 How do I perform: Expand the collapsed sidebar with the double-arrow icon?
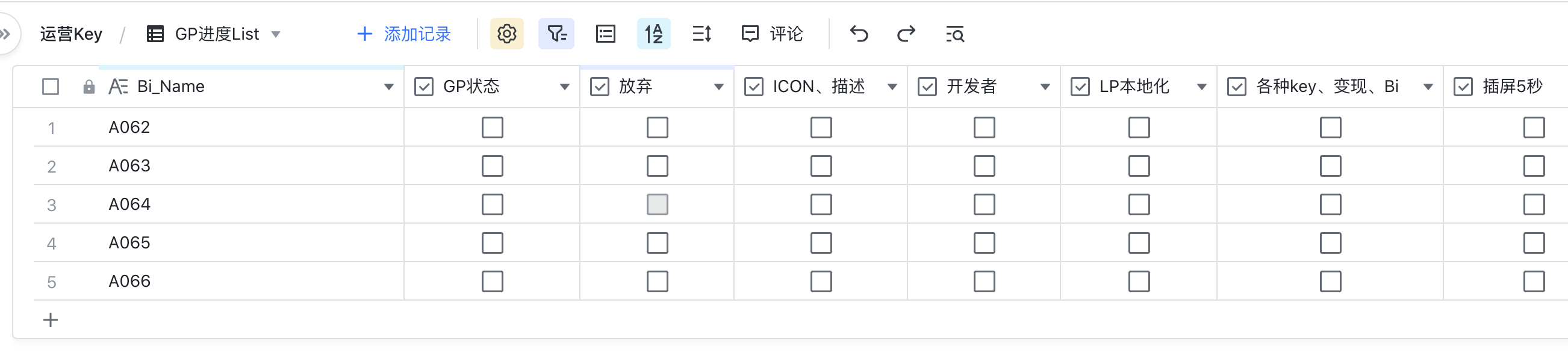[7, 35]
